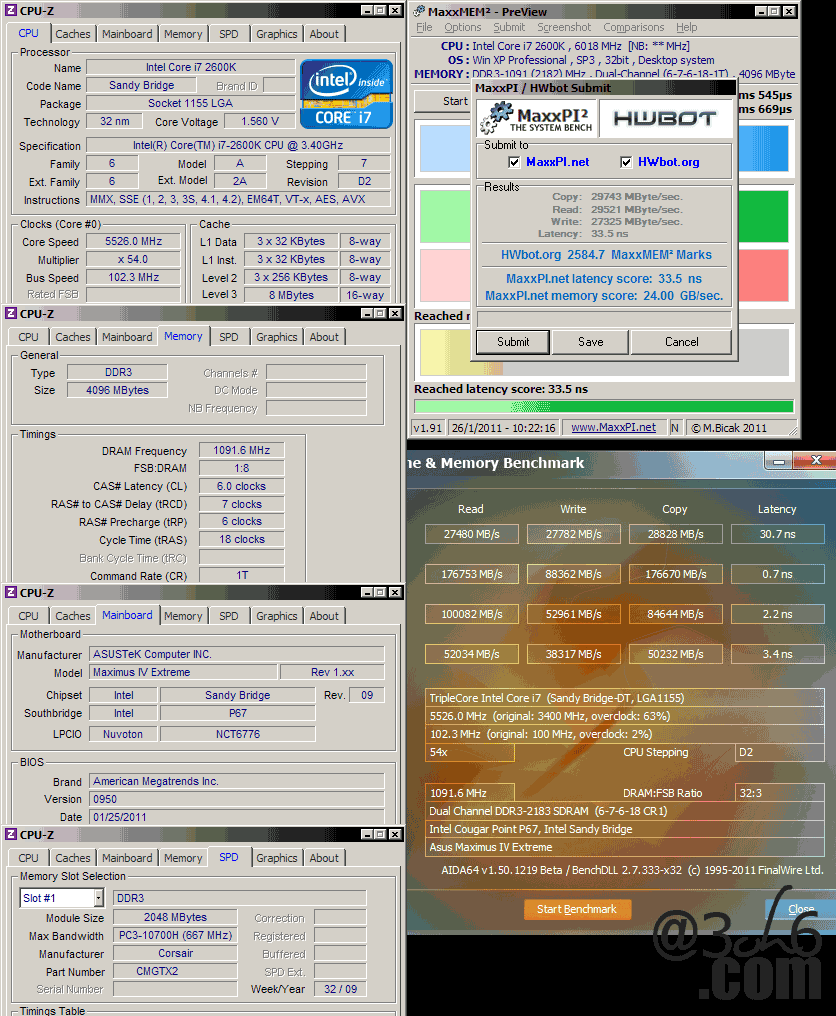Click Multiplier value x 54.0

[x=134, y=259]
